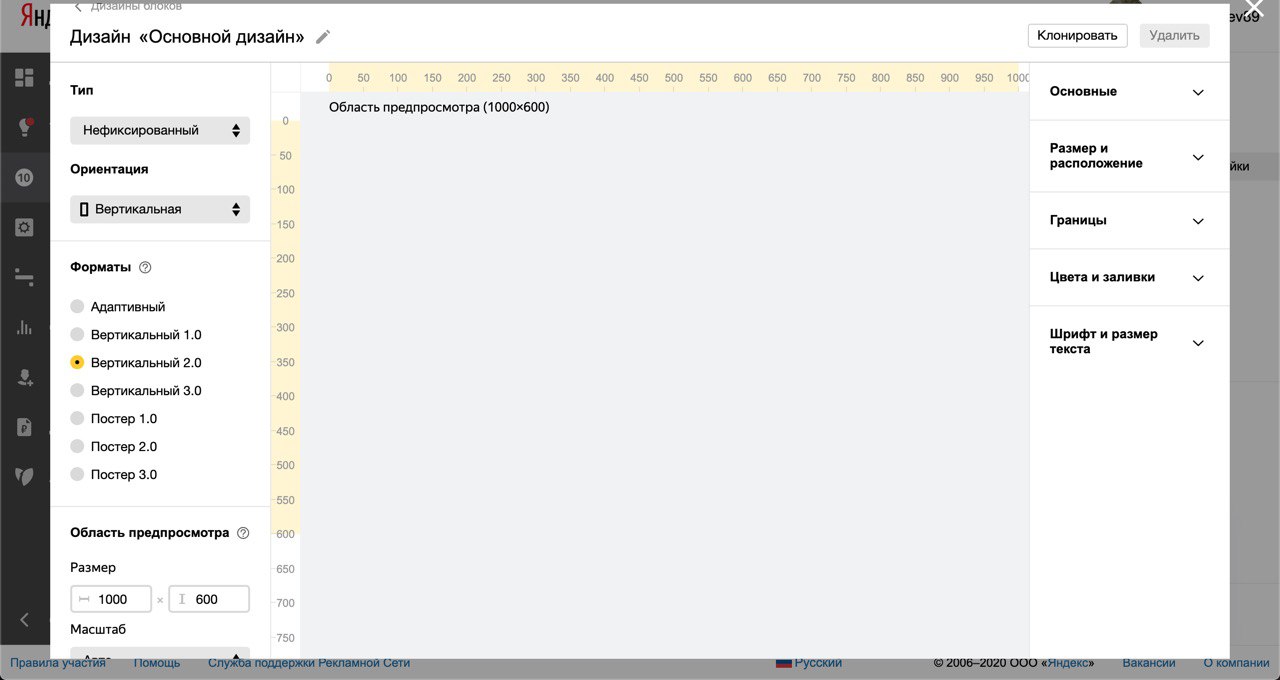Viewport: 1280px width, 680px height.
Task: Click the preview width field 1000
Action: pos(111,599)
